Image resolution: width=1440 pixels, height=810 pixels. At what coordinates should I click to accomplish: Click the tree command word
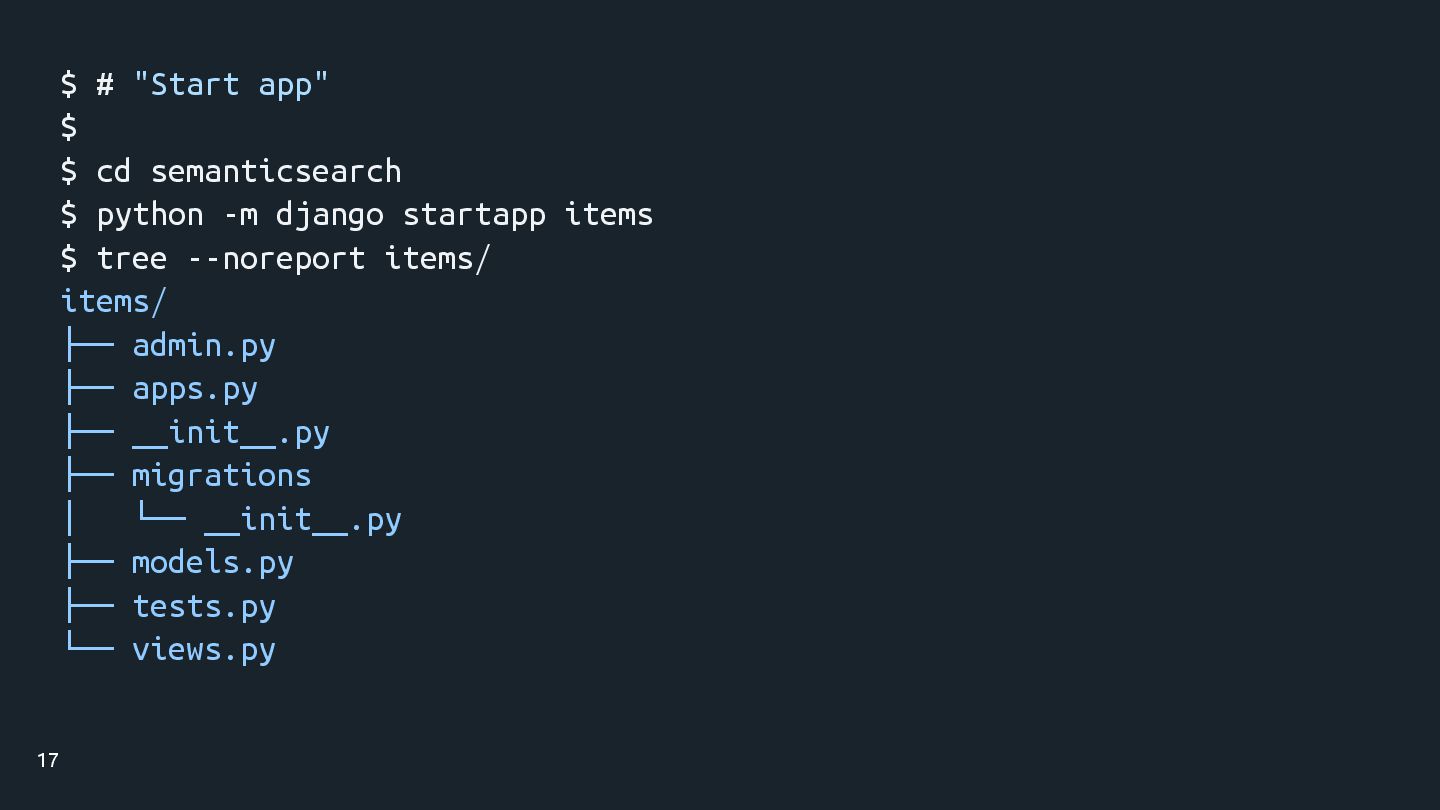[131, 258]
